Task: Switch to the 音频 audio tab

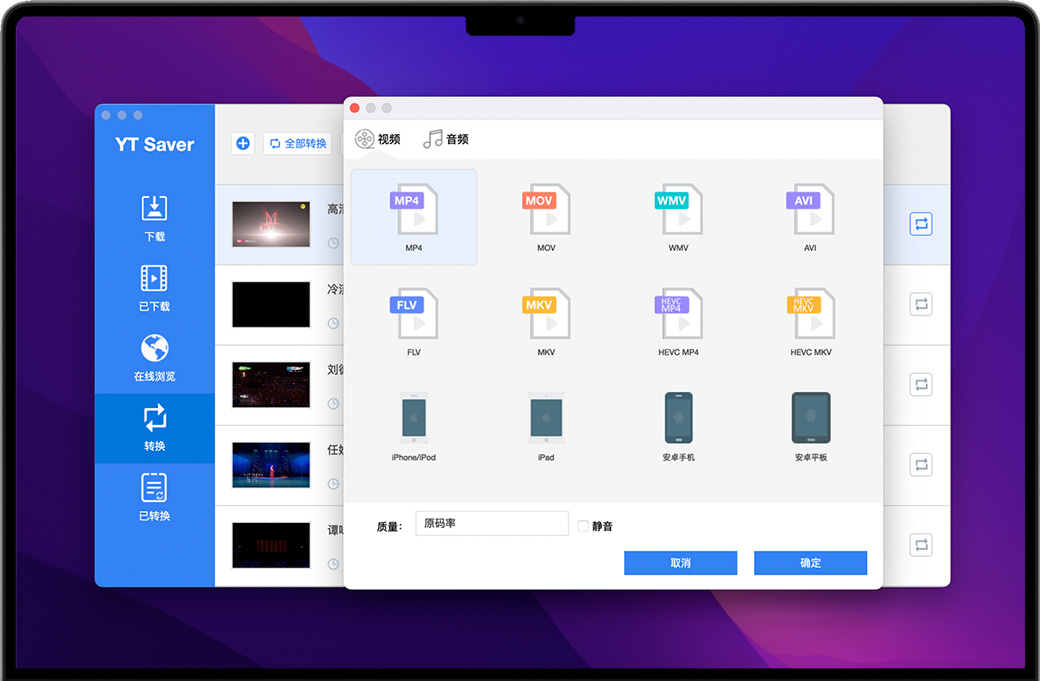Action: click(446, 140)
